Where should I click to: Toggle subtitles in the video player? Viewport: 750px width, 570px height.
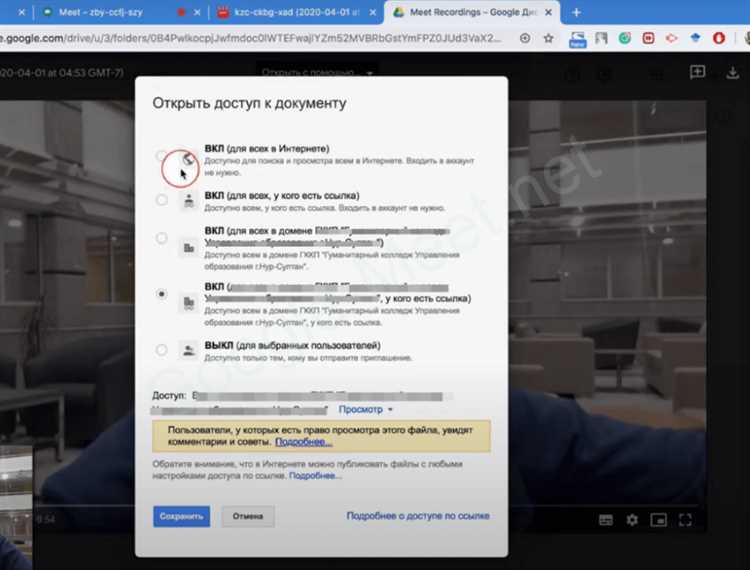(x=606, y=520)
